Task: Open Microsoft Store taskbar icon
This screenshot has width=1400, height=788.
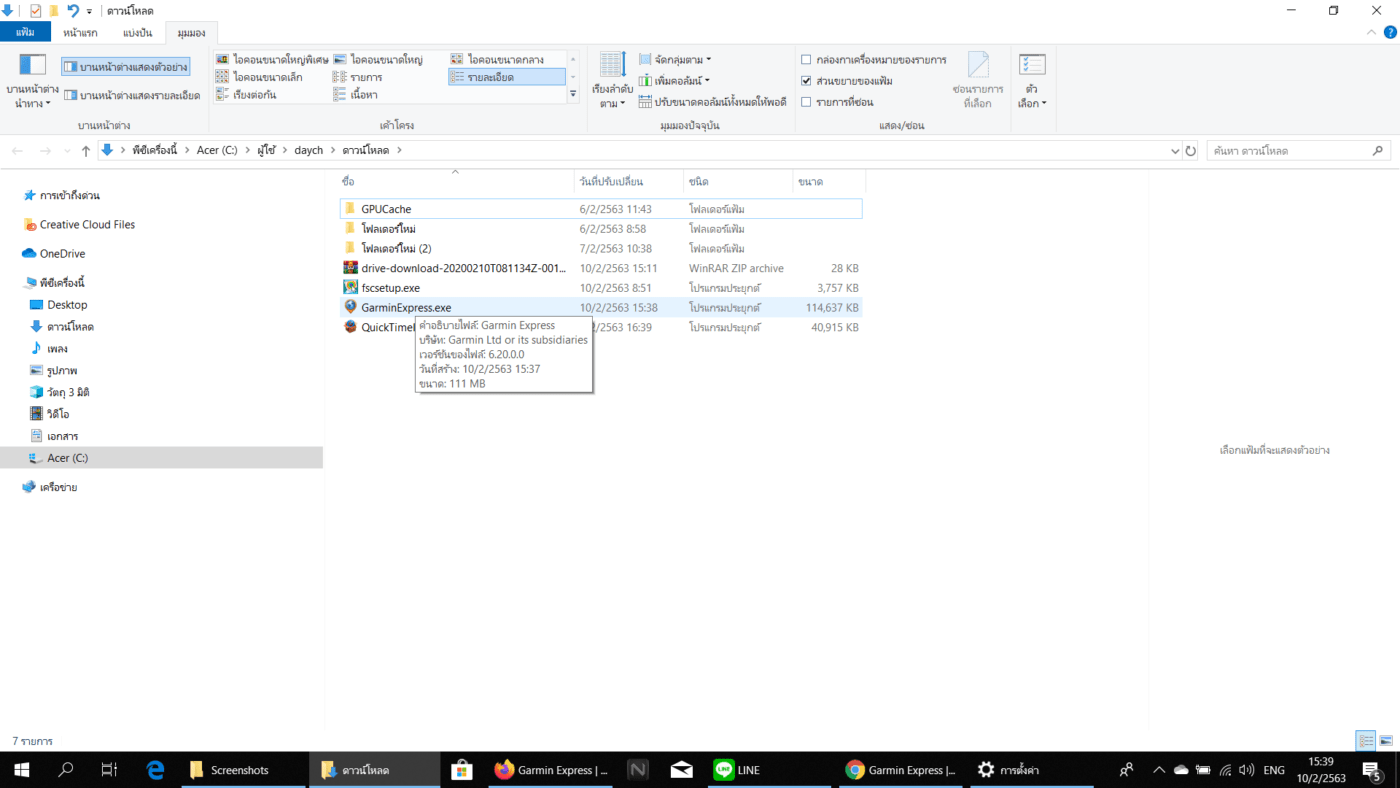Action: click(461, 770)
